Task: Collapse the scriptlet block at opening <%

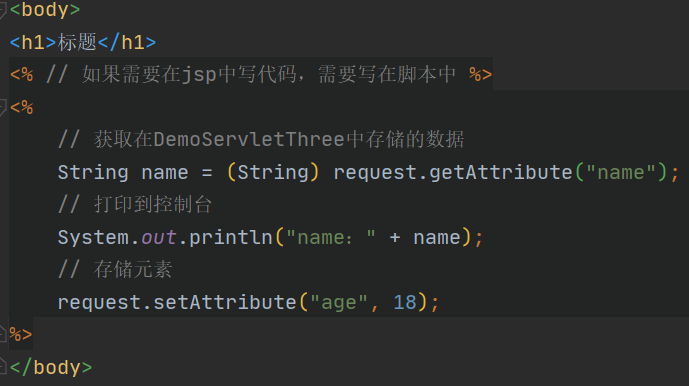Action: click(3, 107)
